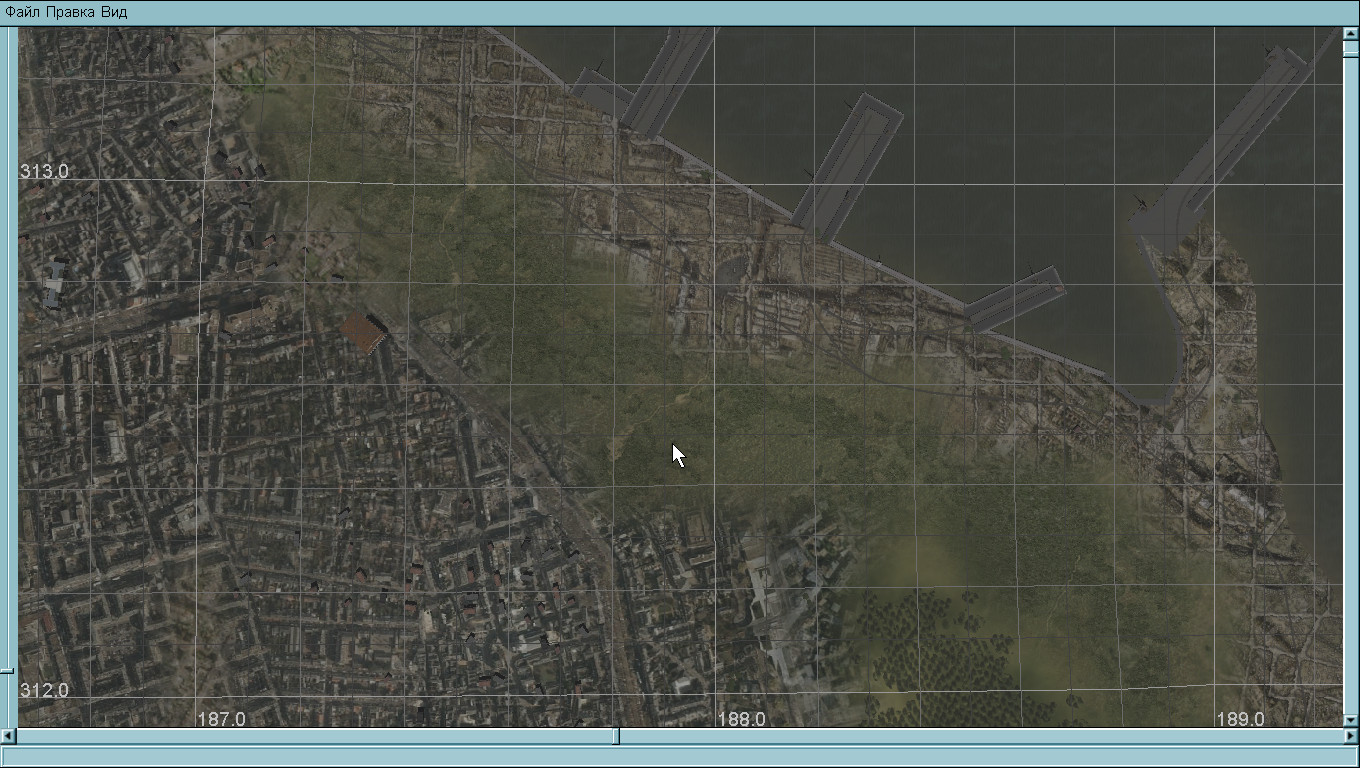
Task: Click the right arrow of the horizontal scrollbar
Action: tap(1351, 736)
